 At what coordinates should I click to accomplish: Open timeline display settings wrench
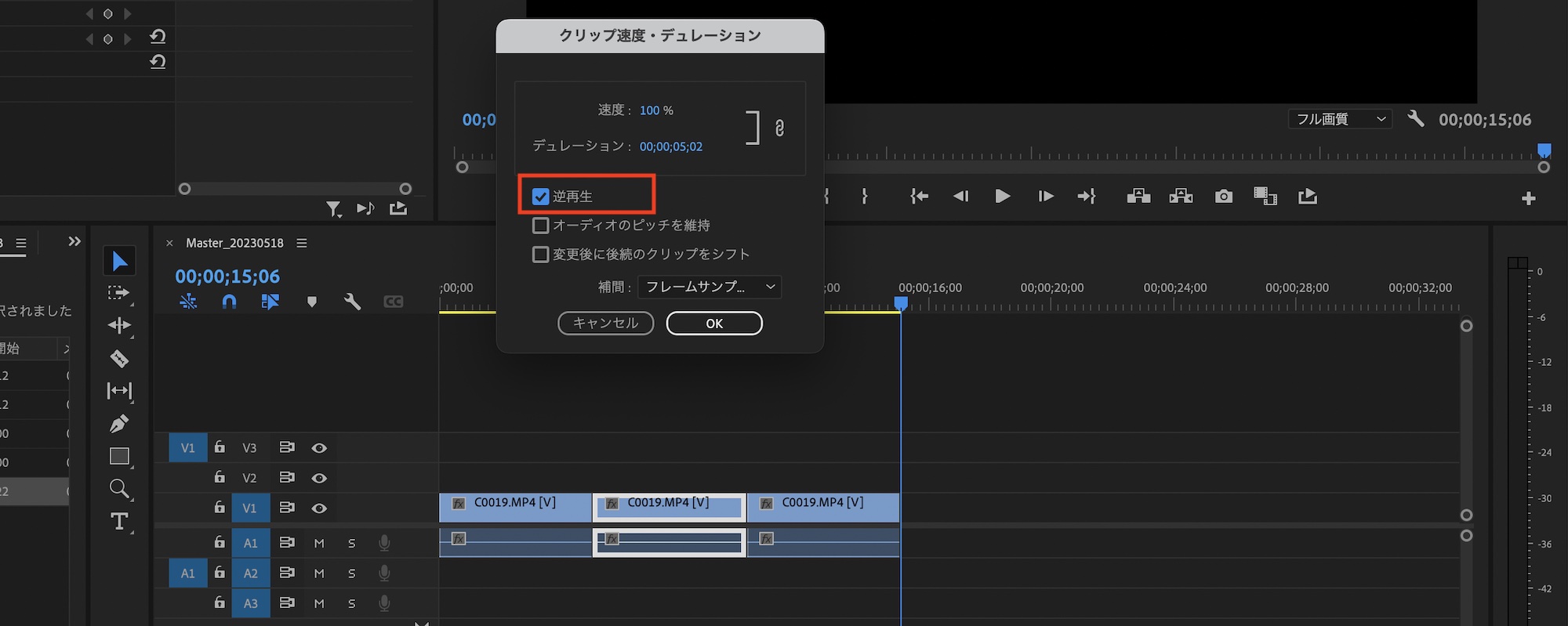[x=352, y=302]
